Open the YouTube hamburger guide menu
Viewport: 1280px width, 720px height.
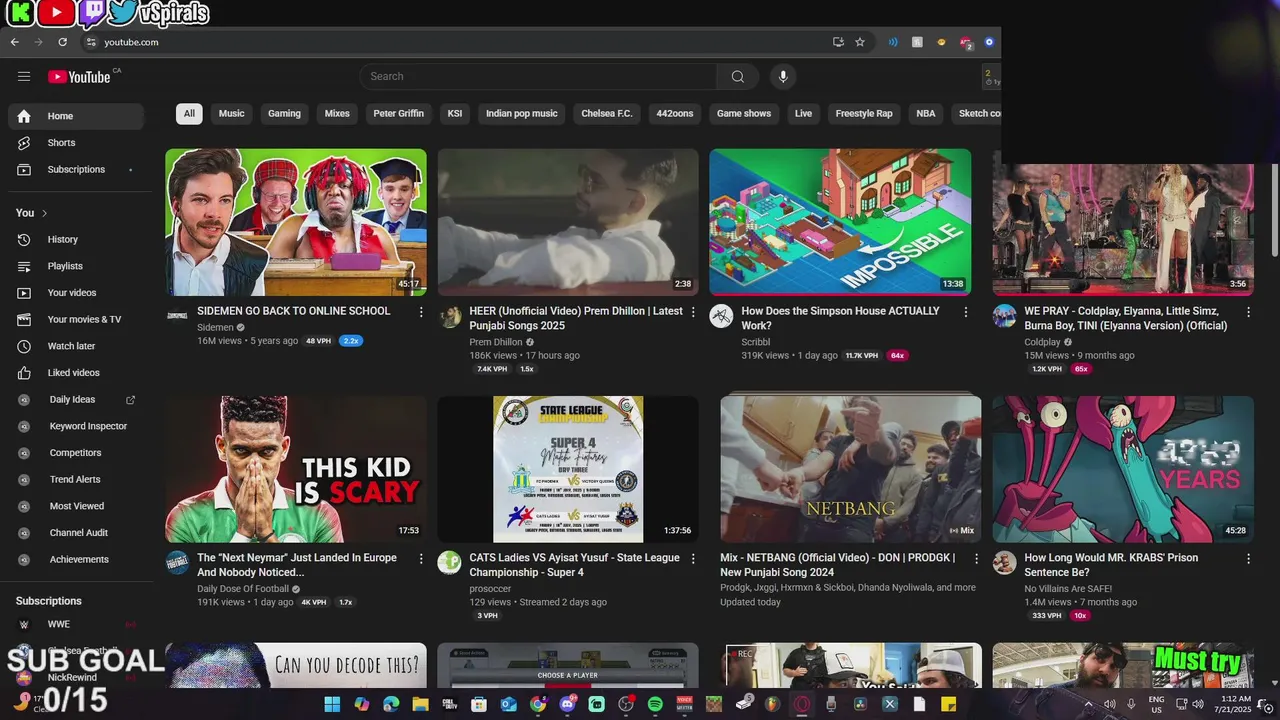click(x=24, y=76)
